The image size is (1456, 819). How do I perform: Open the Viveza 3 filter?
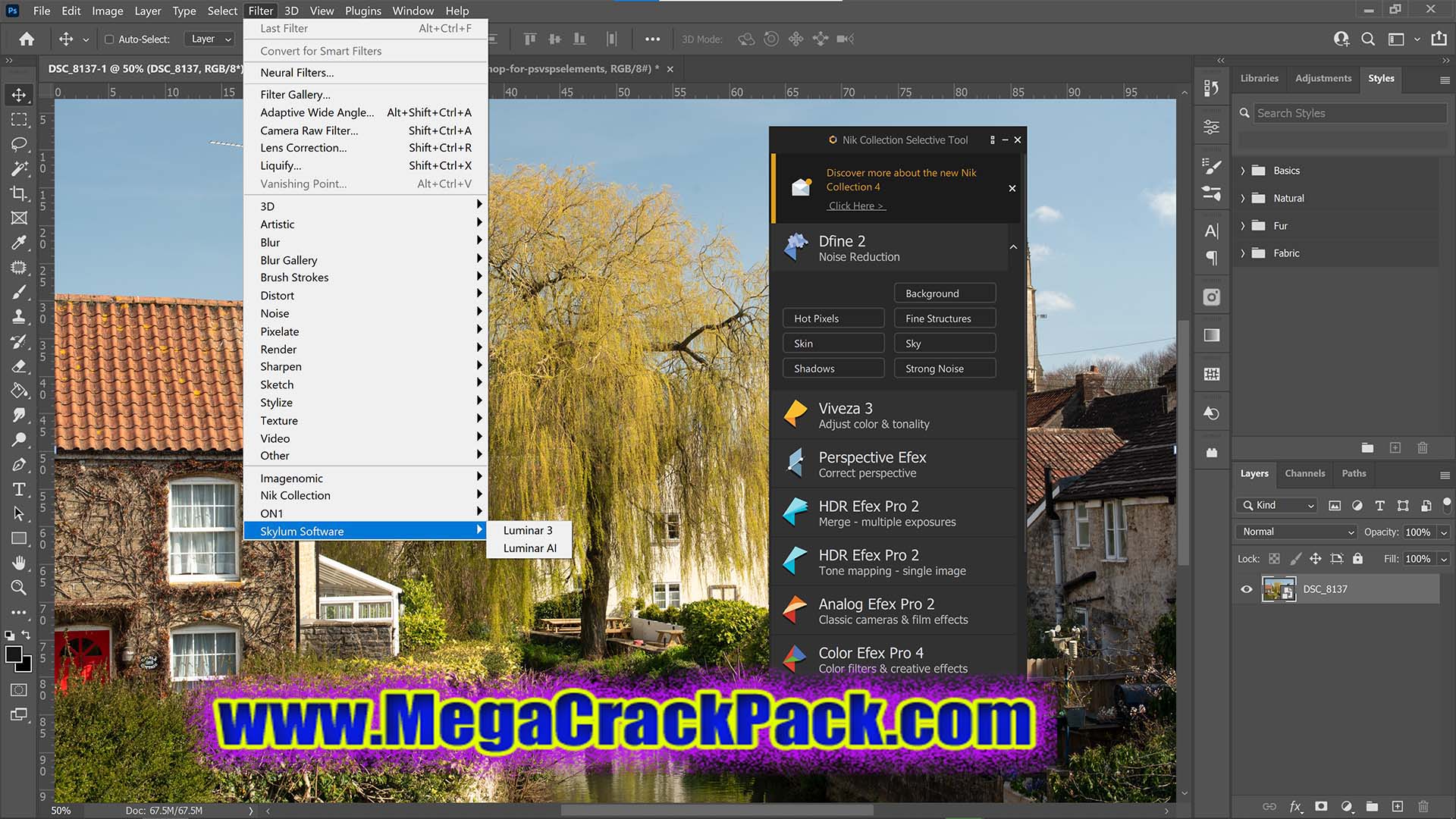coord(893,416)
